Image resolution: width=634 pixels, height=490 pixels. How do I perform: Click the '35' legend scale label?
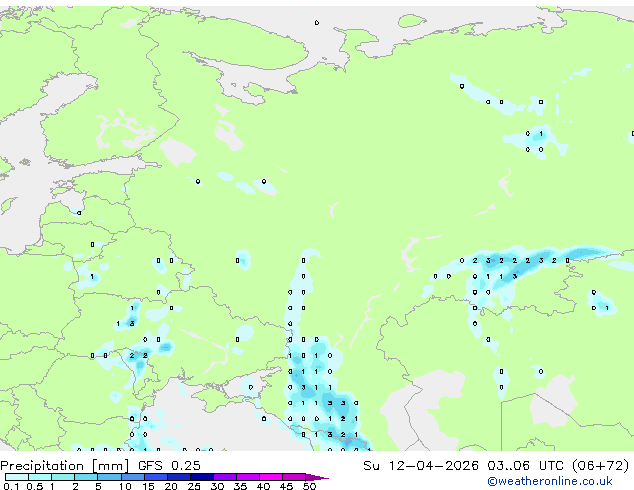pos(240,486)
